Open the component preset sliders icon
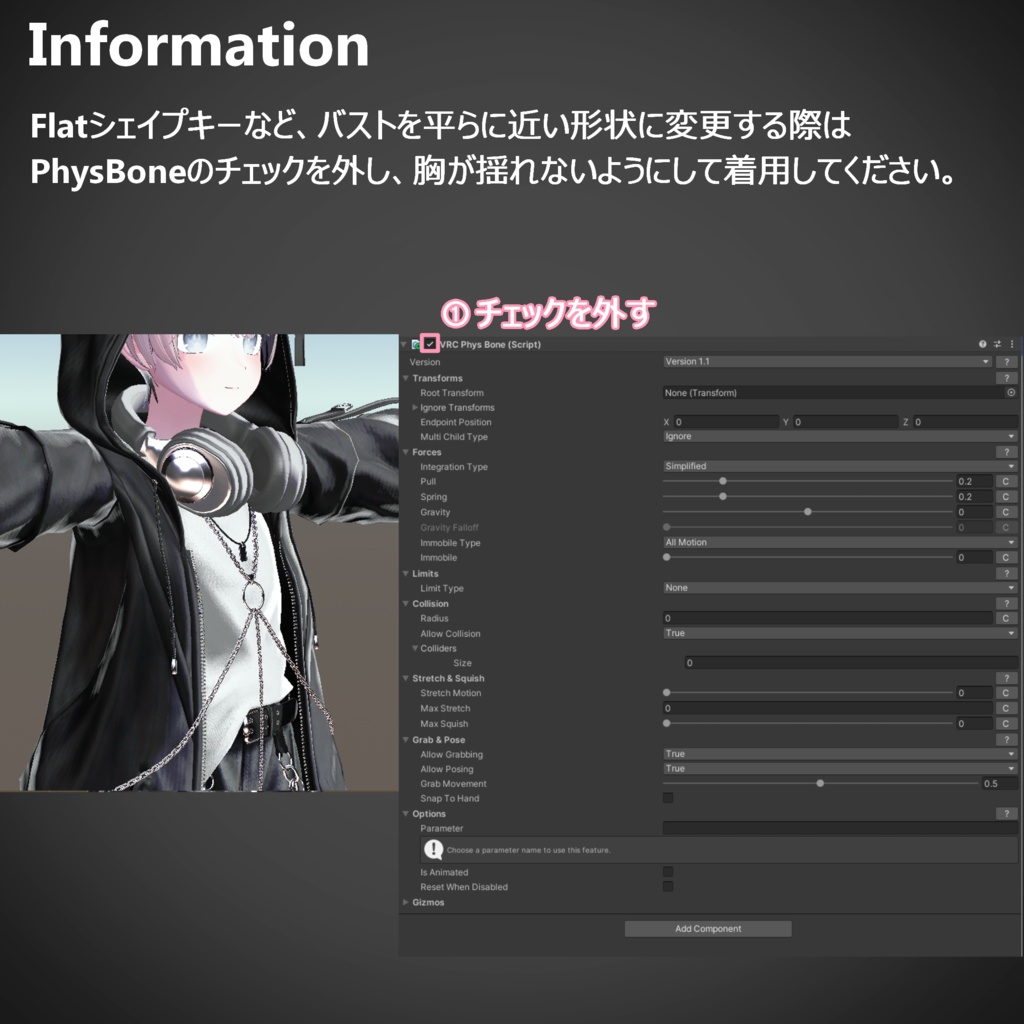This screenshot has width=1024, height=1024. 997,344
